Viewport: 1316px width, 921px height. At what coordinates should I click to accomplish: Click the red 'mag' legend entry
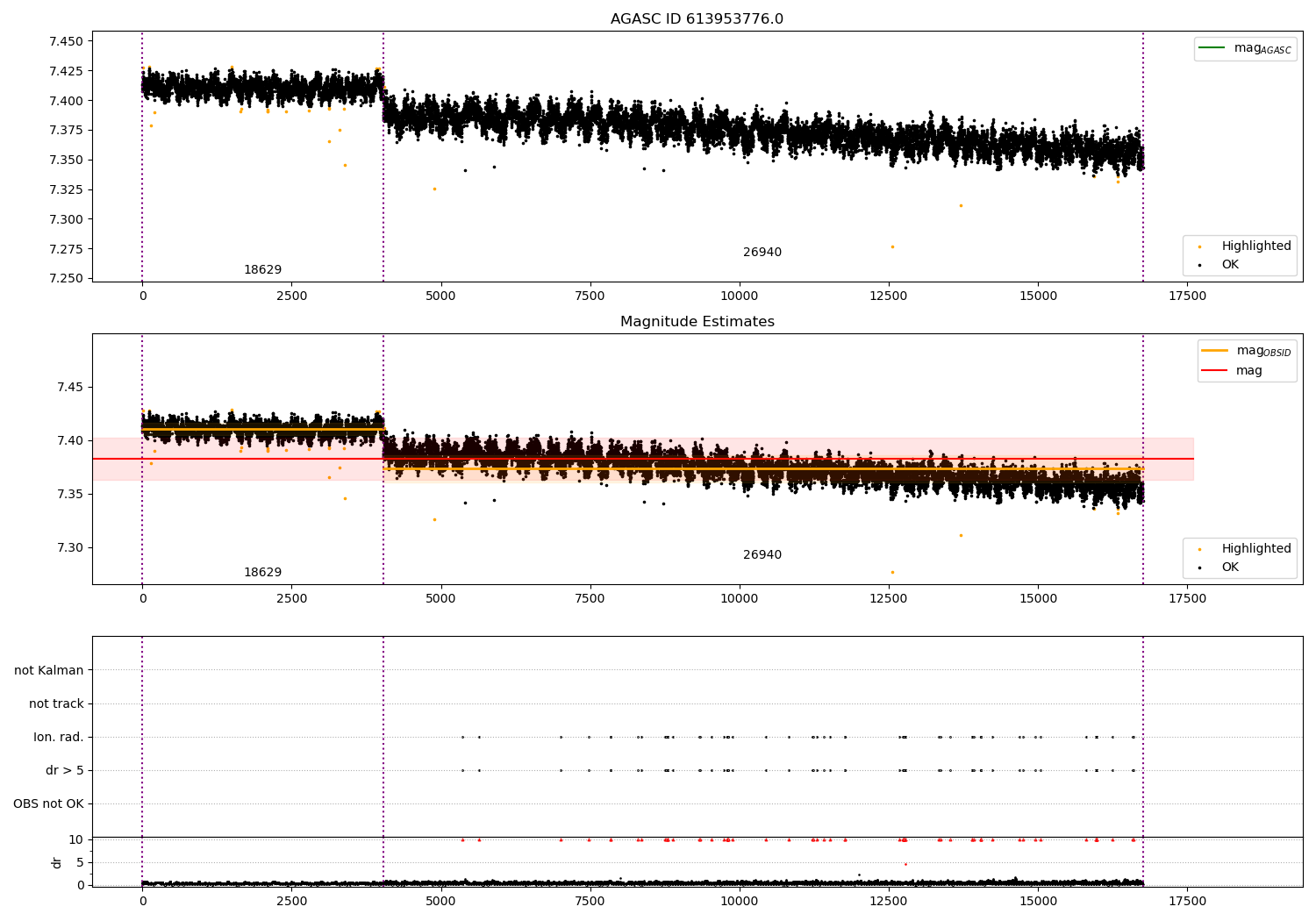(1233, 371)
